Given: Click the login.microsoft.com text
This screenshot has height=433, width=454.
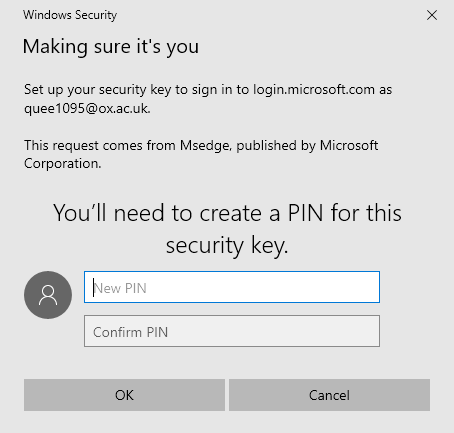Looking at the screenshot, I should pyautogui.click(x=314, y=90).
